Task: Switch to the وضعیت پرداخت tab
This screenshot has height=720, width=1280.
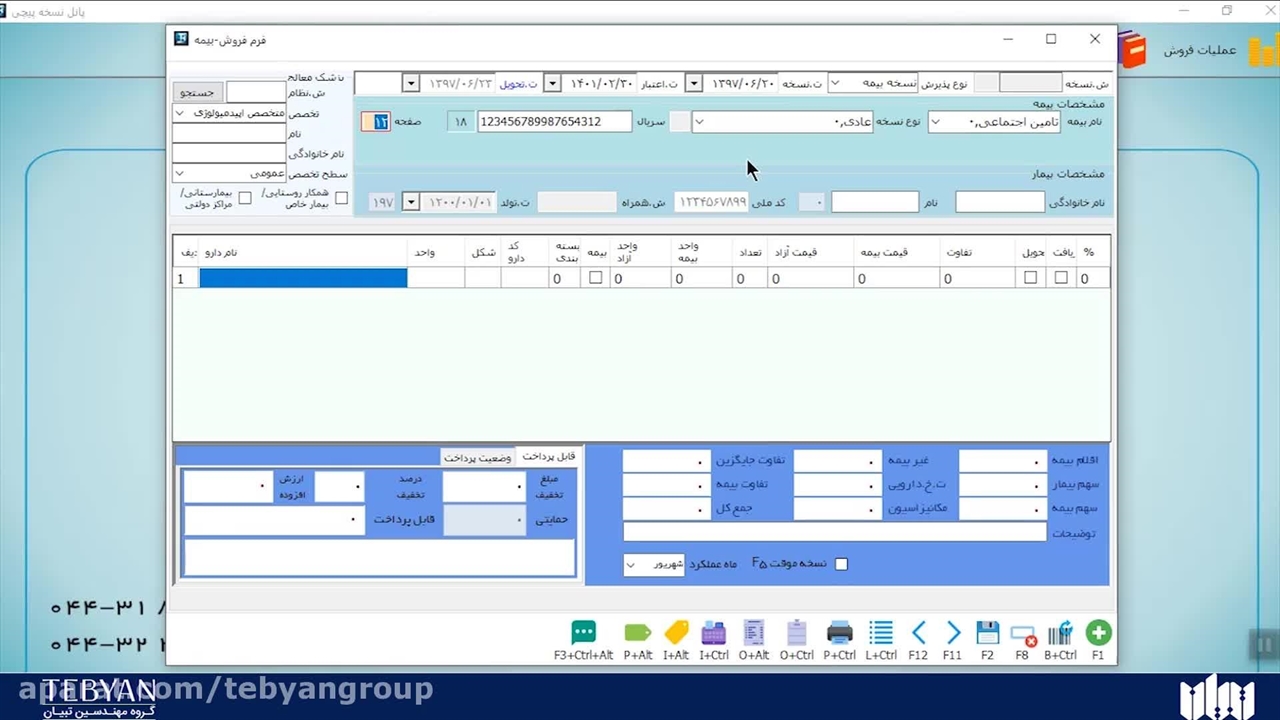Action: [x=478, y=457]
